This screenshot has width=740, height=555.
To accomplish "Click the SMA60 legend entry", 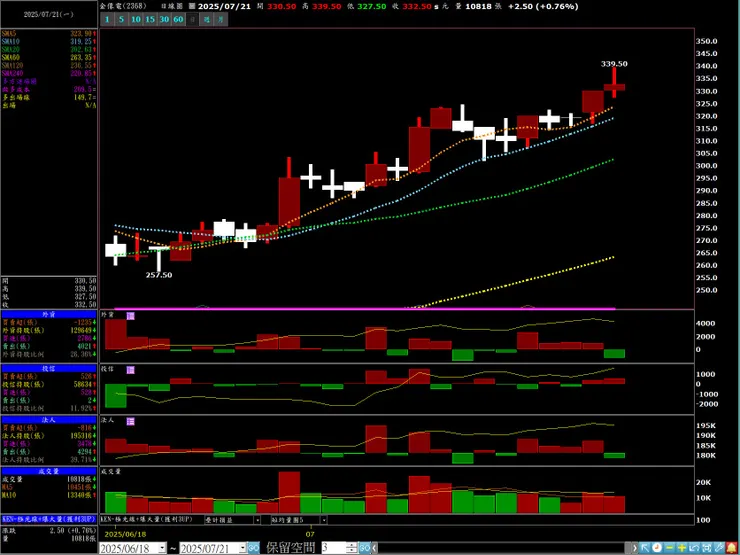I will tap(49, 57).
